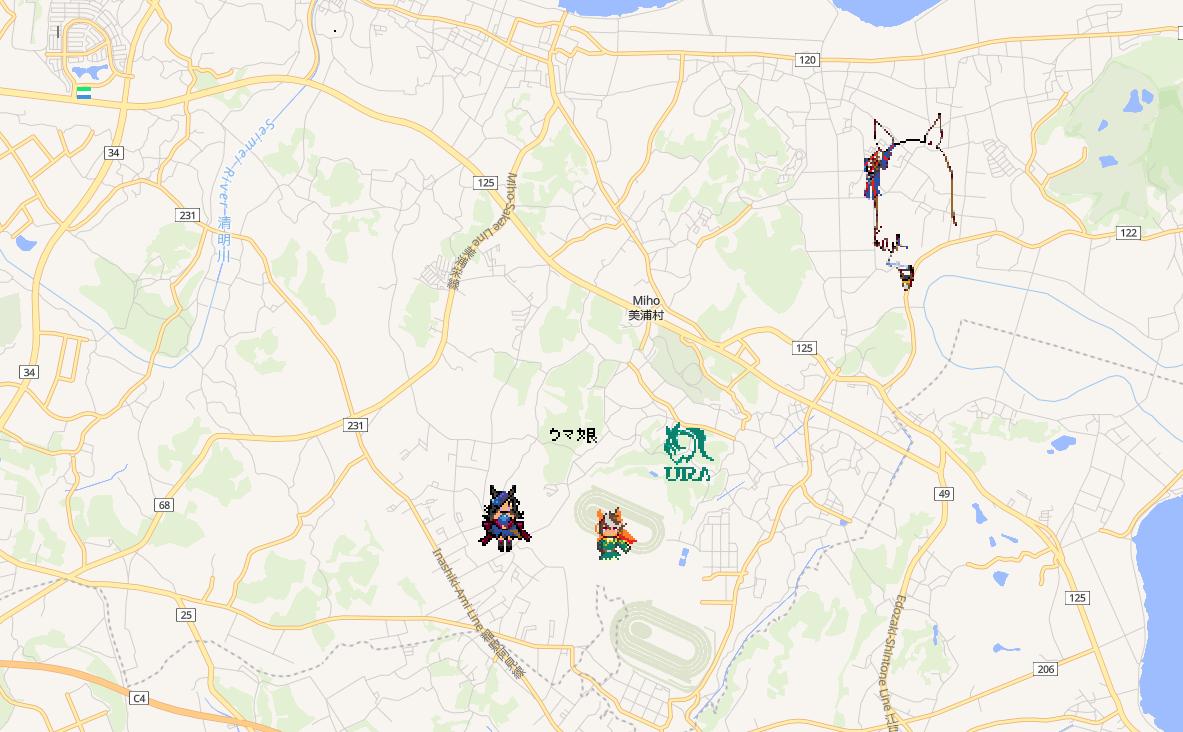Click the route 120 road shield
Image resolution: width=1183 pixels, height=732 pixels.
pyautogui.click(x=807, y=60)
